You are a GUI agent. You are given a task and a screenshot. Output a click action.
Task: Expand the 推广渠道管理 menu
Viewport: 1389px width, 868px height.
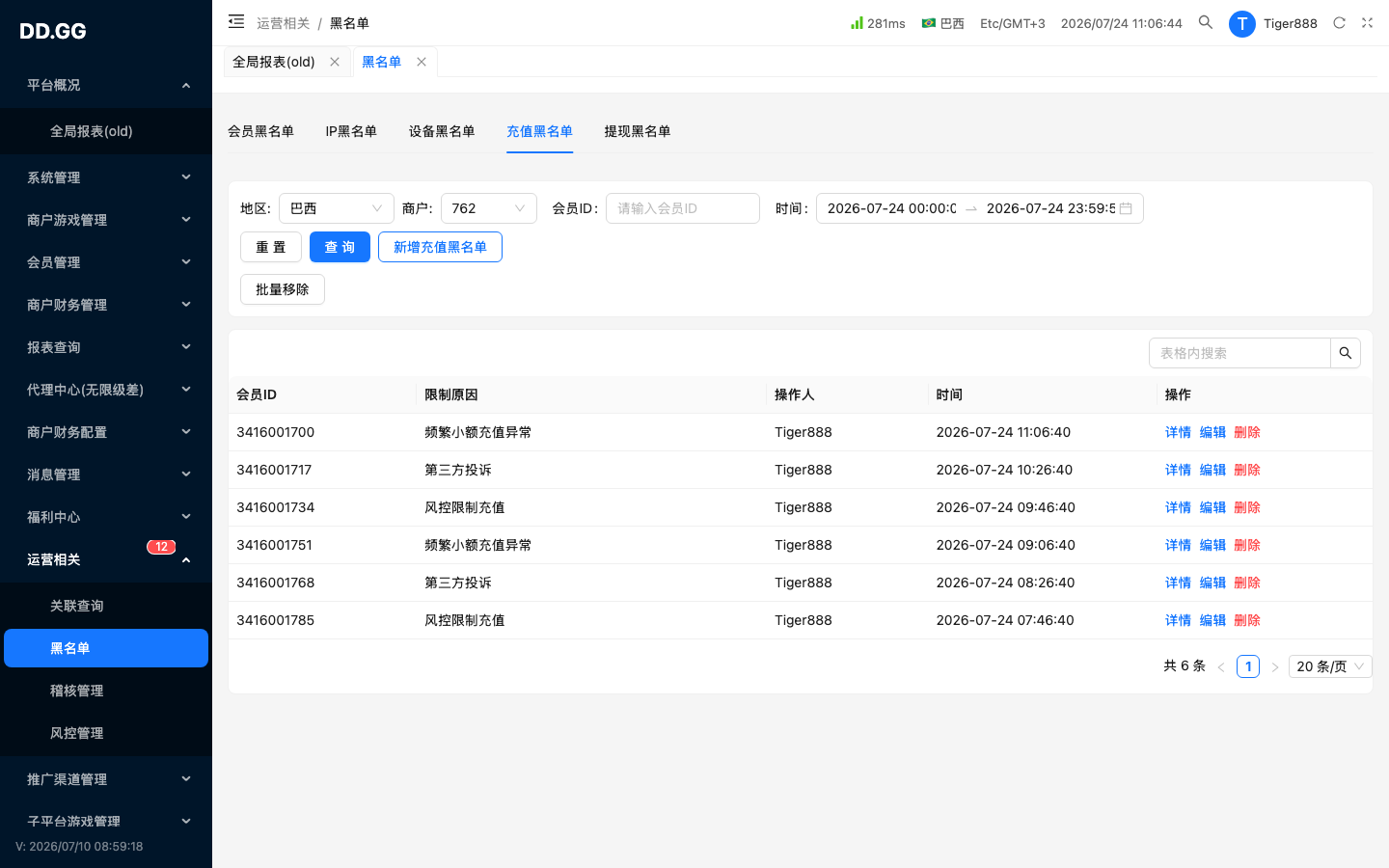106,779
